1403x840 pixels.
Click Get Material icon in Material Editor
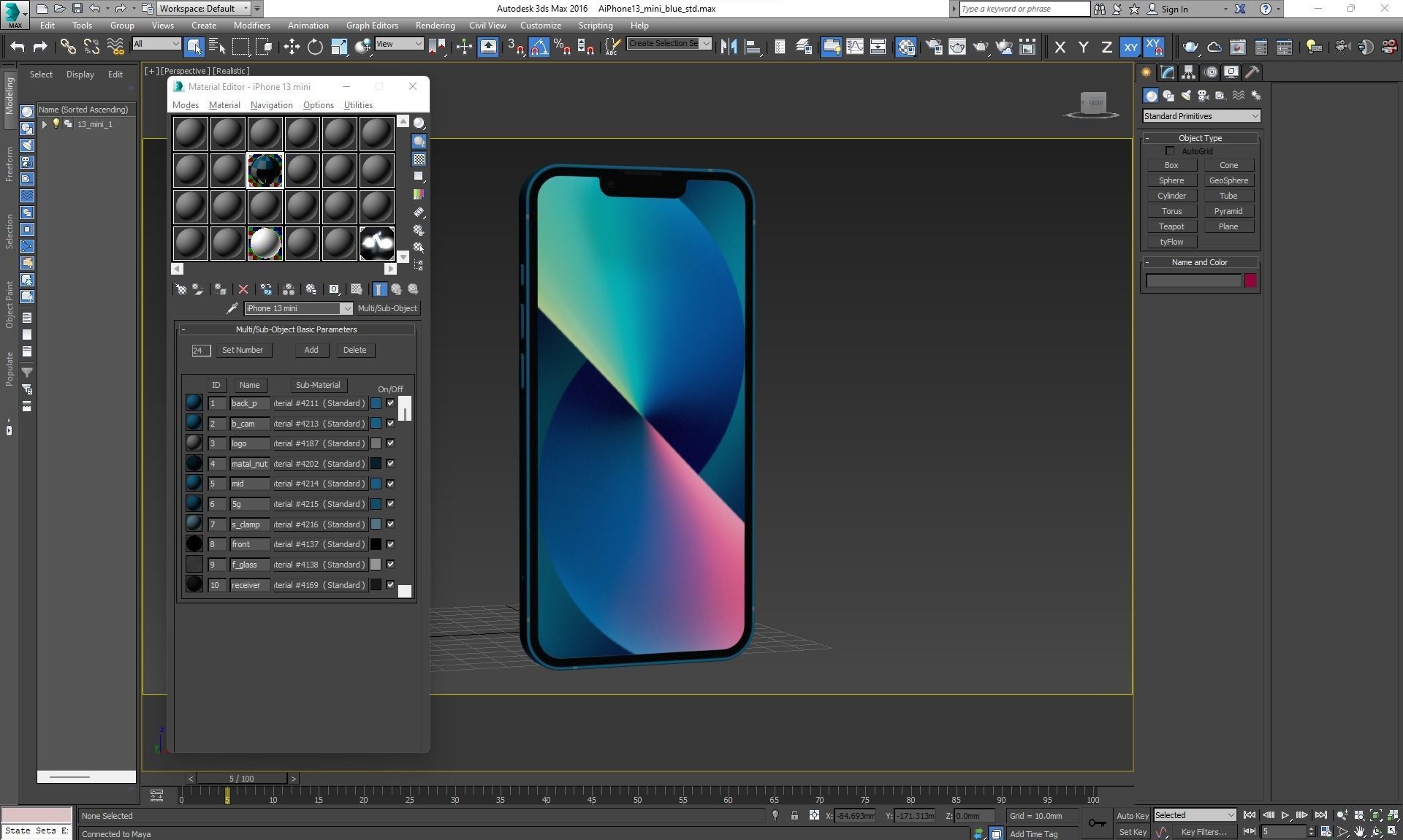(180, 289)
